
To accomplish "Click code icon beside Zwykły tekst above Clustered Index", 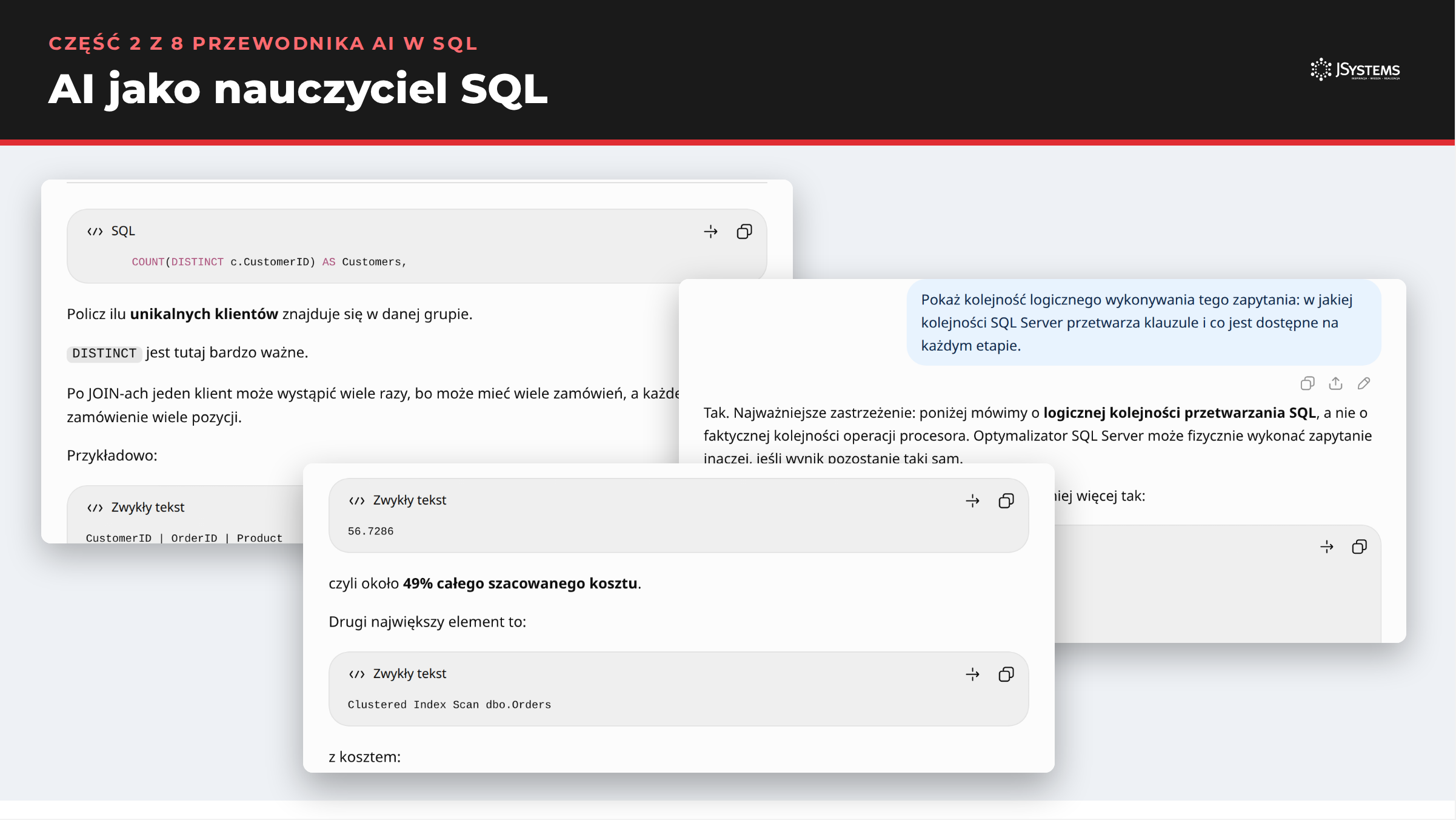I will [356, 674].
